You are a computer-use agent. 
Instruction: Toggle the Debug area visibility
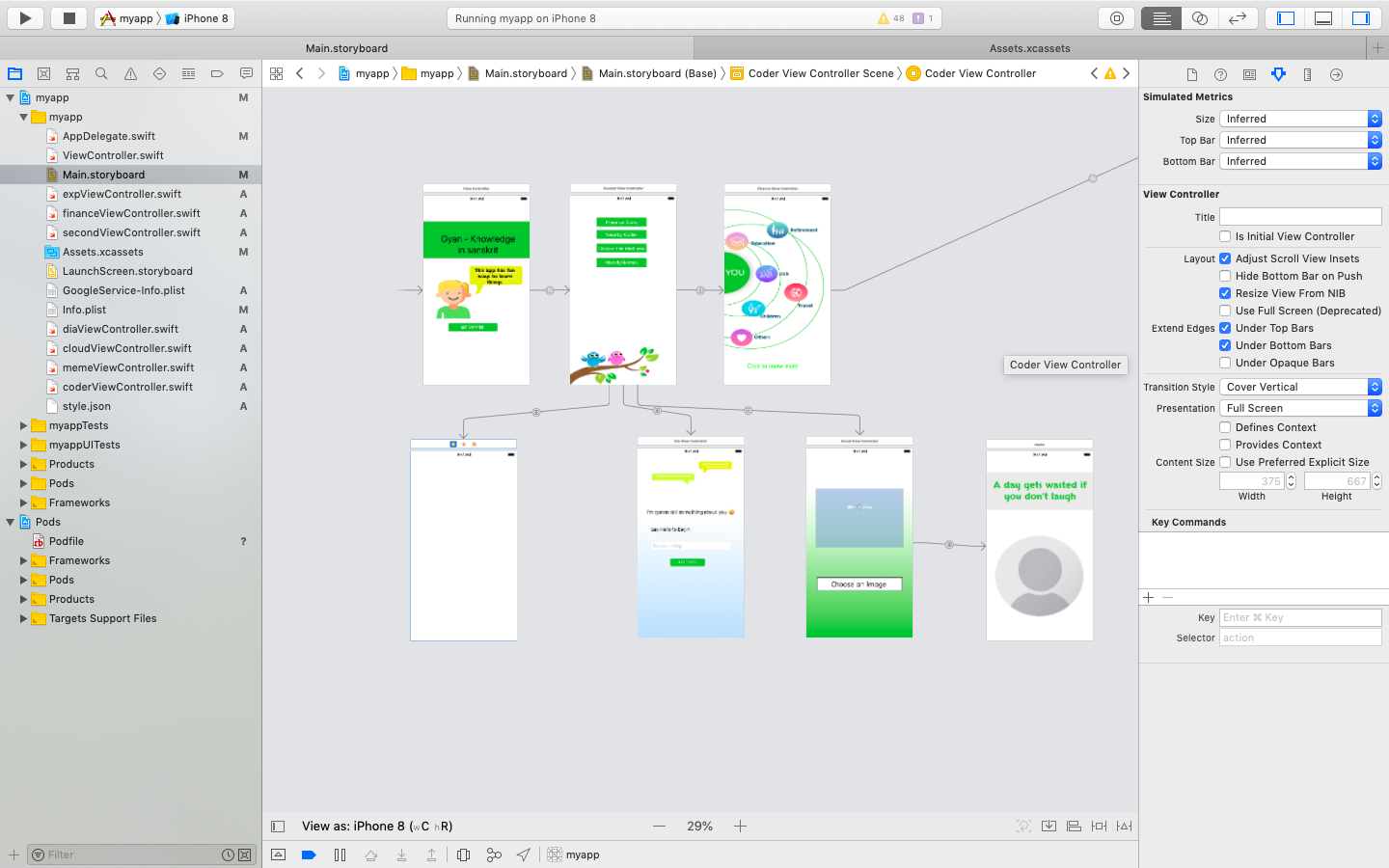[x=1323, y=18]
